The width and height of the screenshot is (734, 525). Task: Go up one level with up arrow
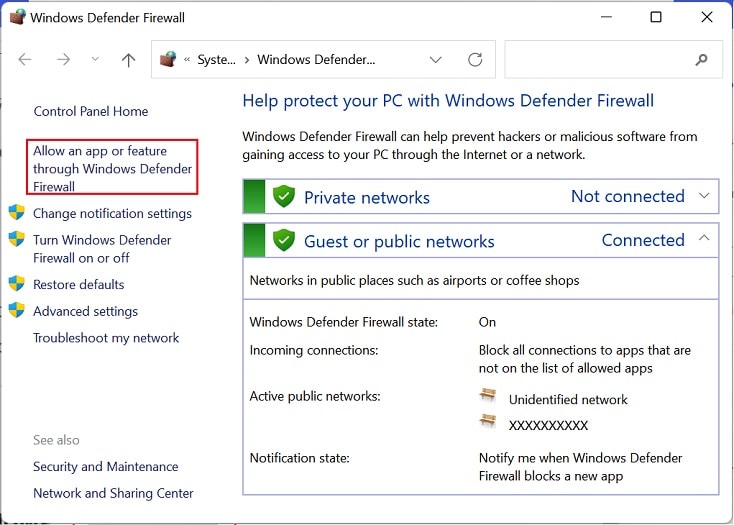[128, 60]
